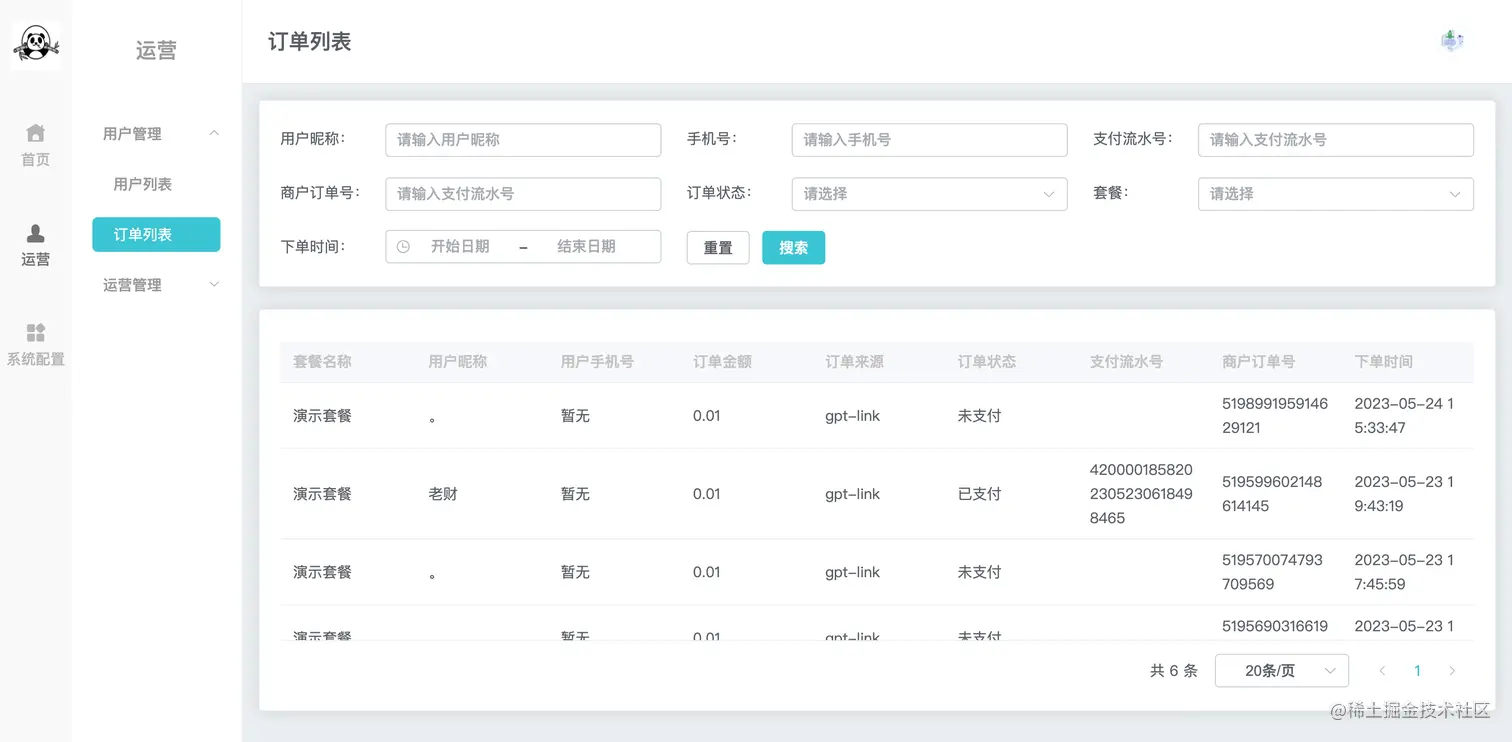The width and height of the screenshot is (1512, 742).
Task: Click user nickname 老财 in table
Action: point(443,494)
